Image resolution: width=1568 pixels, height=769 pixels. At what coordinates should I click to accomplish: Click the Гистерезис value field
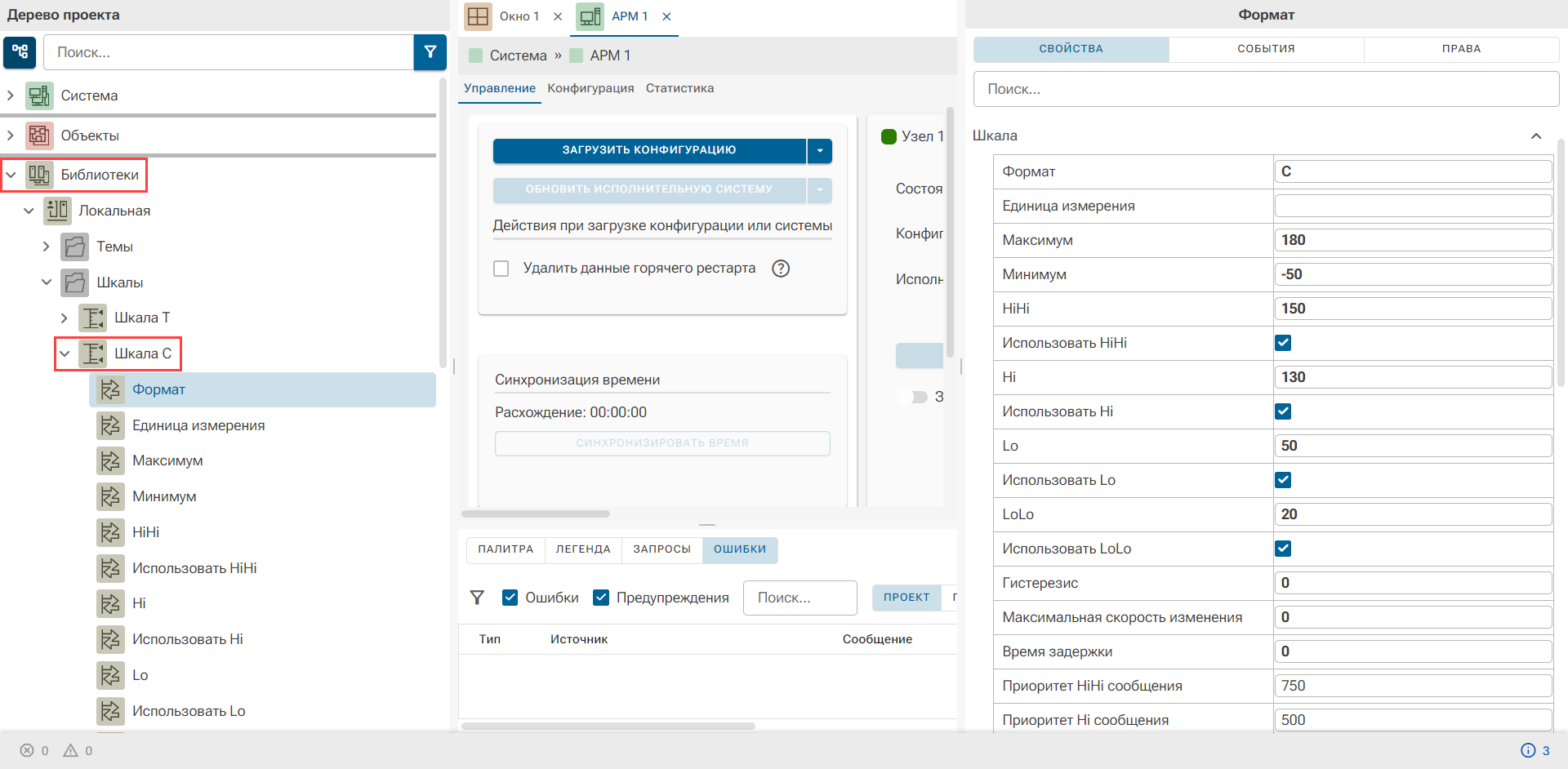[1413, 583]
